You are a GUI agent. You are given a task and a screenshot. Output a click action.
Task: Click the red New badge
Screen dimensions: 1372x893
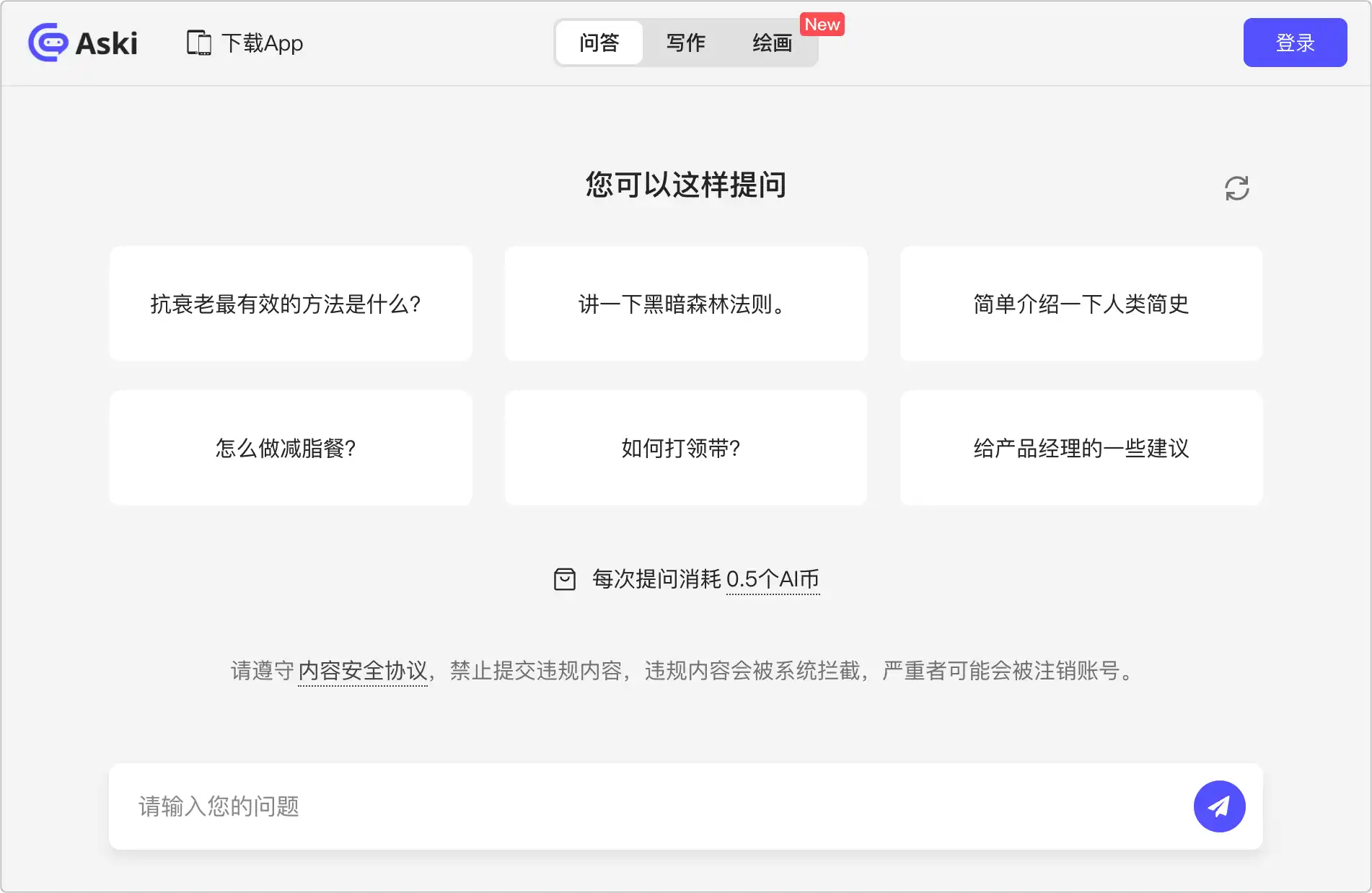point(822,25)
